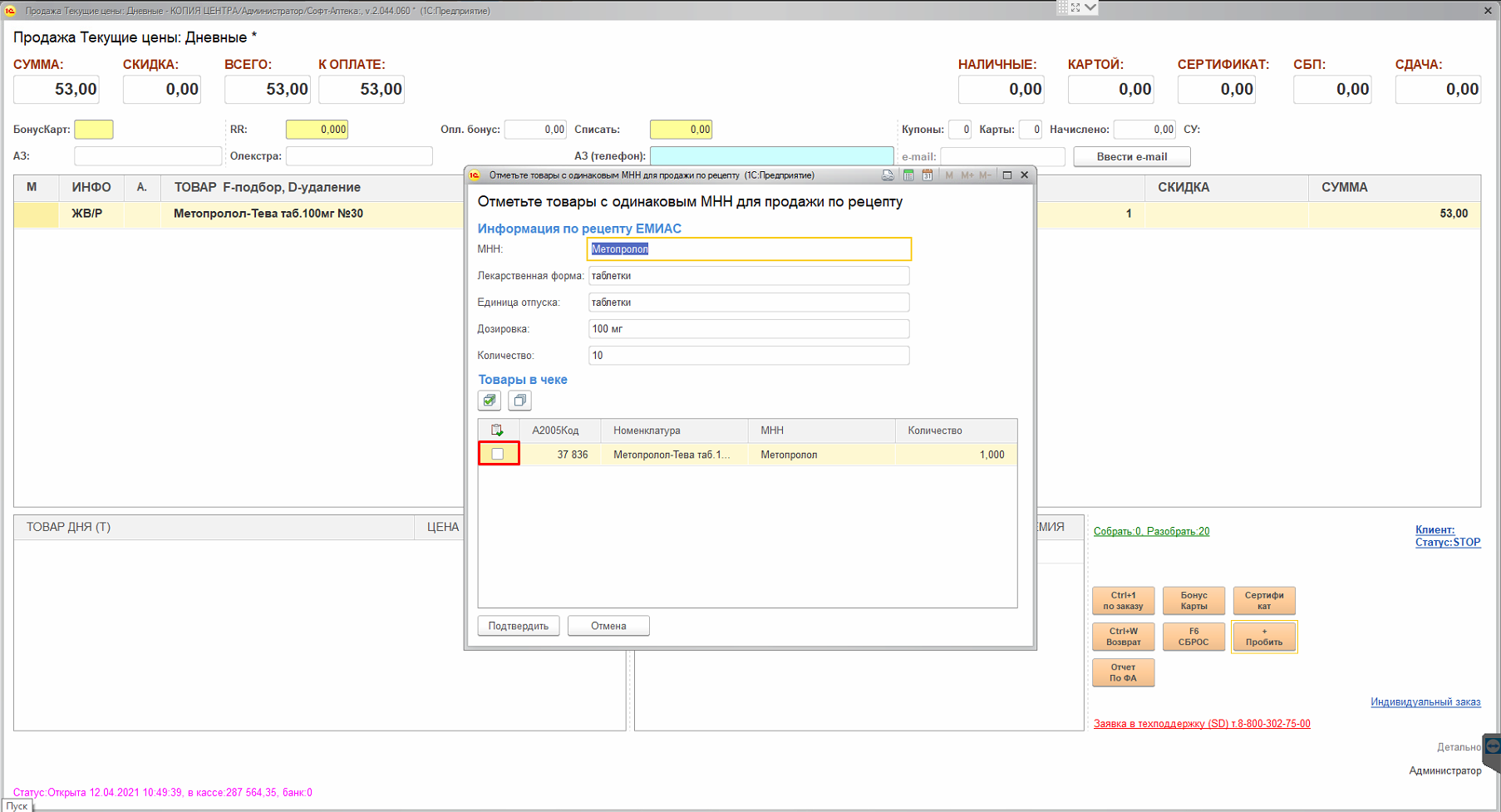Click Подтвердить to confirm selection
The width and height of the screenshot is (1501, 812).
point(518,626)
